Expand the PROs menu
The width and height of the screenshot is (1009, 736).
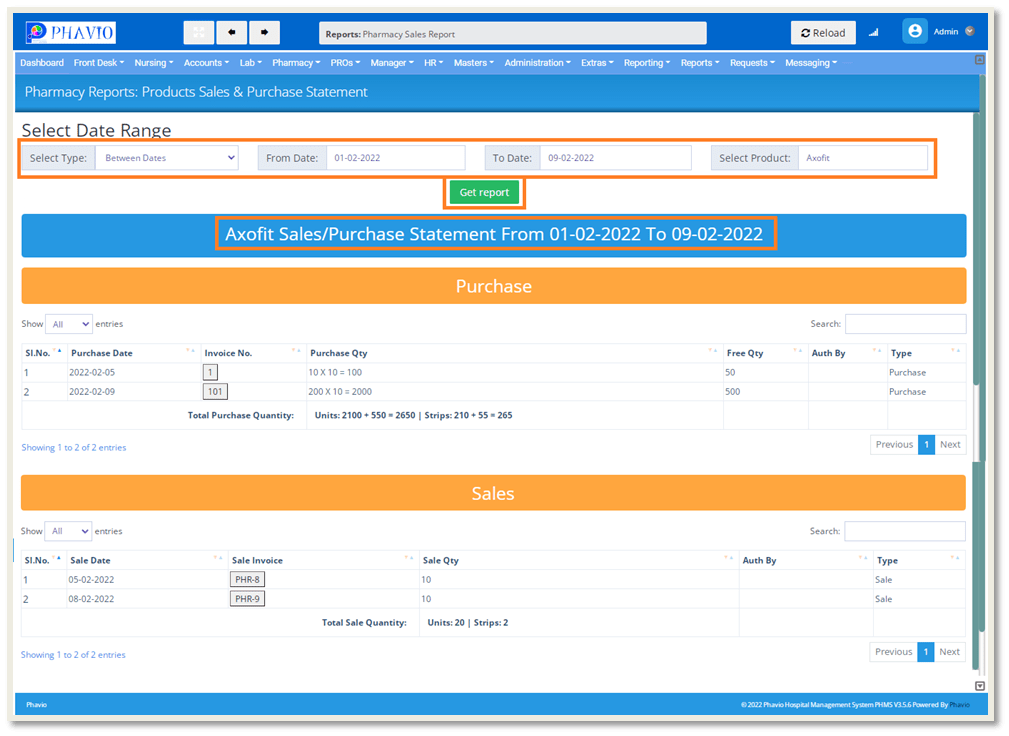pyautogui.click(x=345, y=62)
